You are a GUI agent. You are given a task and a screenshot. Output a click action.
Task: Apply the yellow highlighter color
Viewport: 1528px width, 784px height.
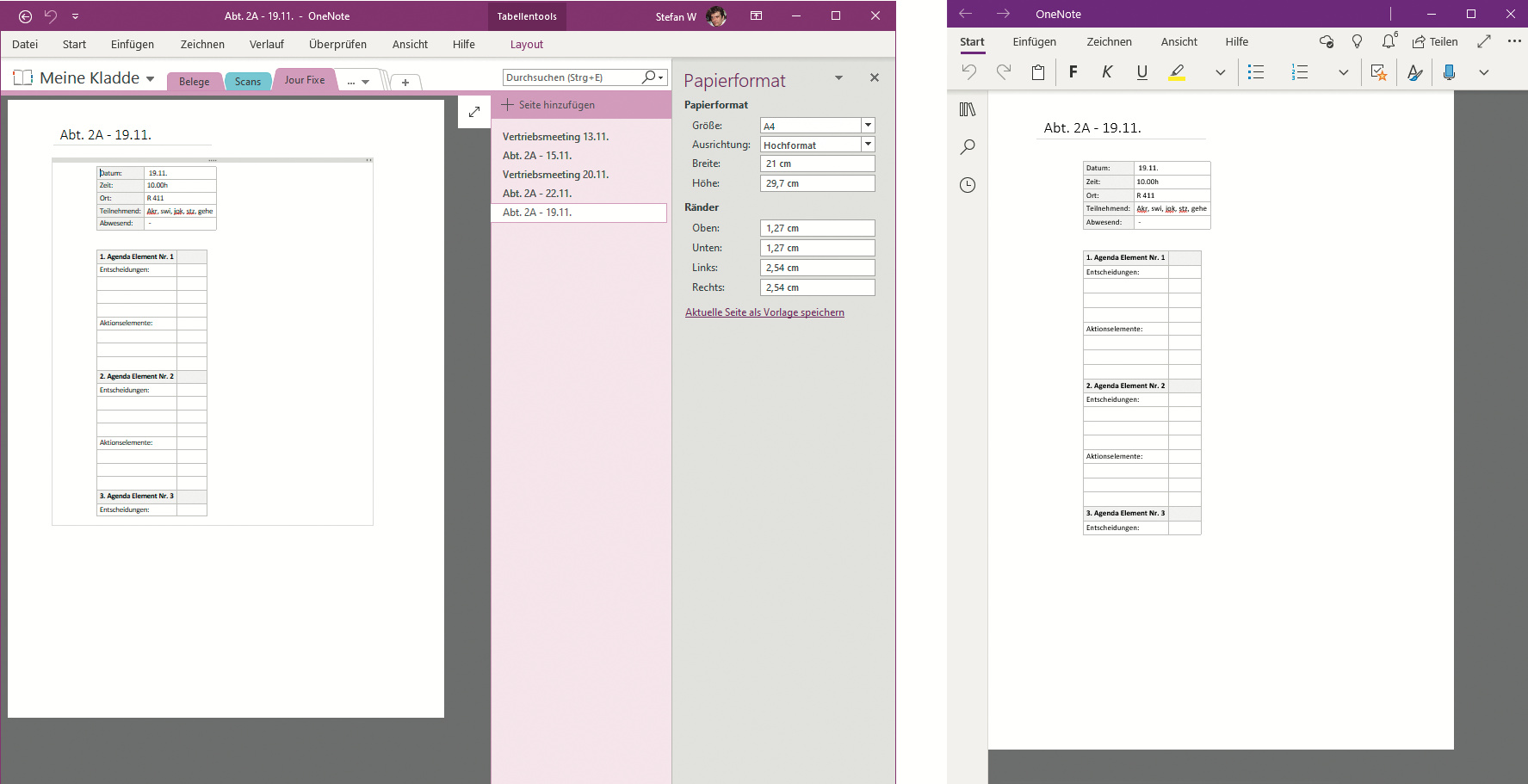coord(1177,72)
